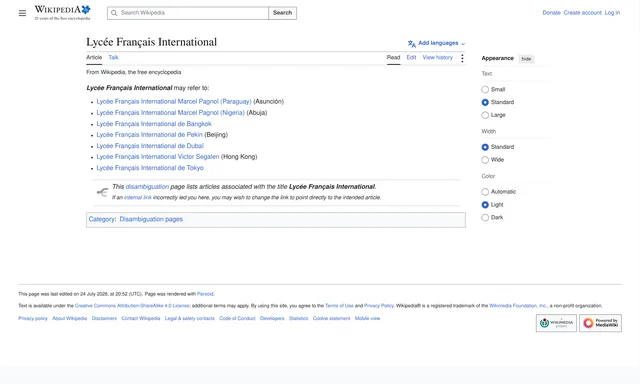Open Lycée Français International Marcel Pagnol (Paraguay) link
Screen dimensions: 640x384
pyautogui.click(x=174, y=102)
